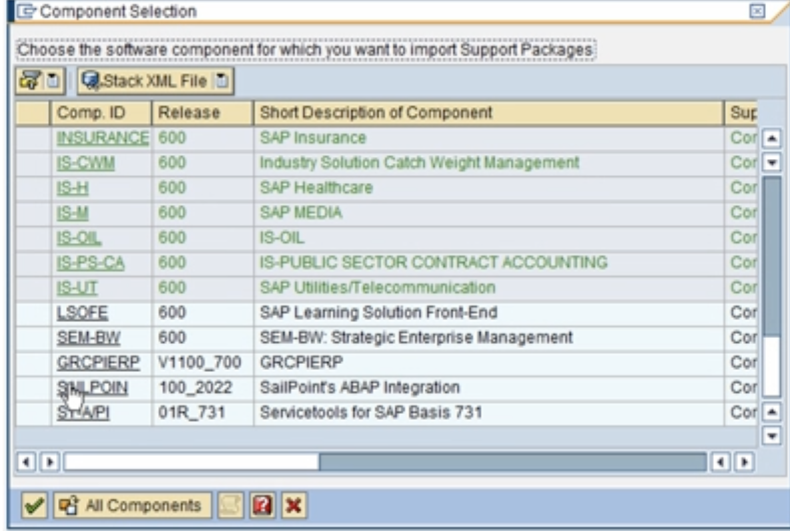Viewport: 790px width, 531px height.
Task: Select the IS-OIL component link
Action: [79, 238]
